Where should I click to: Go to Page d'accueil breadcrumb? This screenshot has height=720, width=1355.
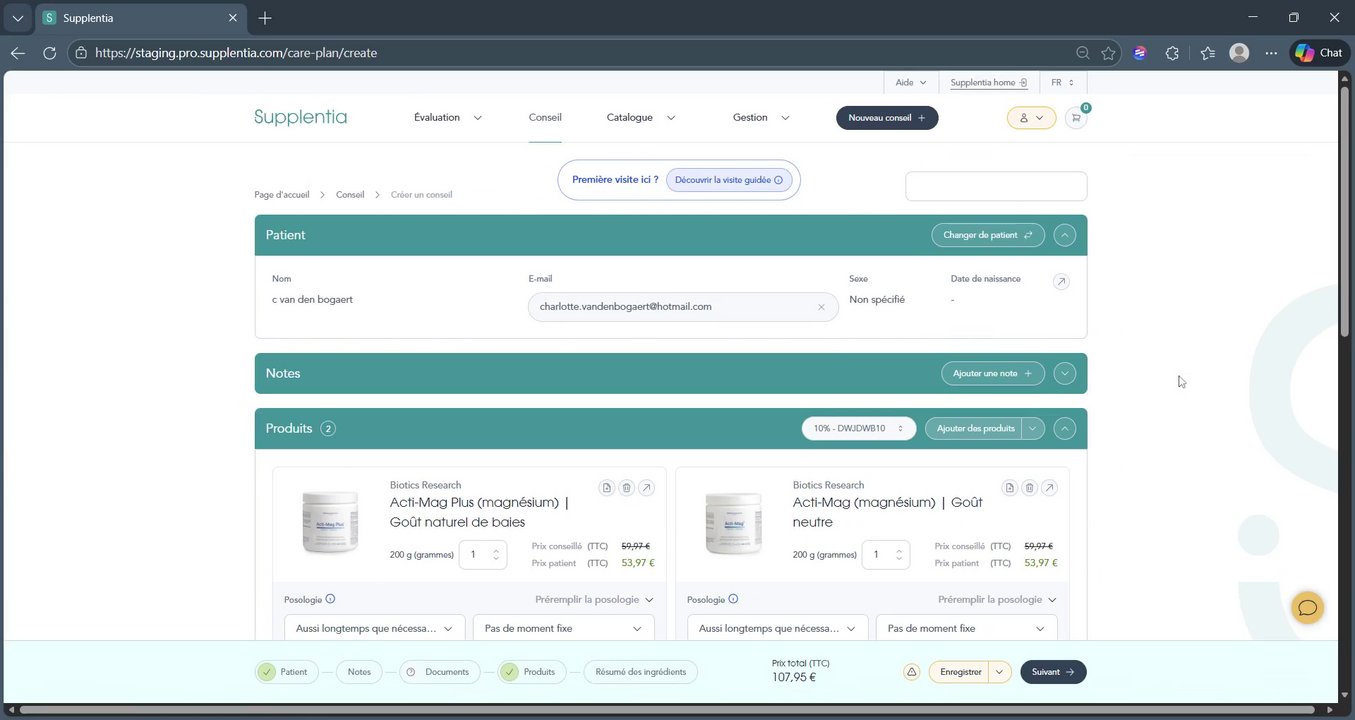point(282,195)
